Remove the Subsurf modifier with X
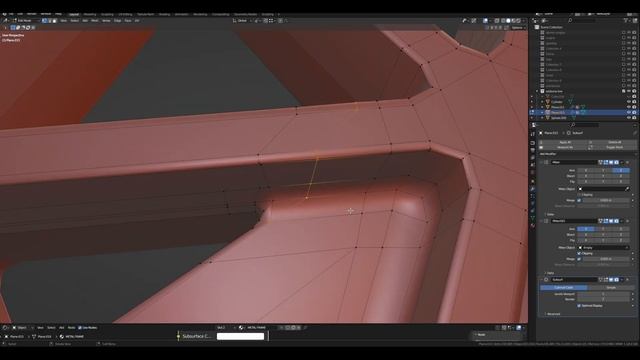This screenshot has width=640, height=360. click(628, 280)
